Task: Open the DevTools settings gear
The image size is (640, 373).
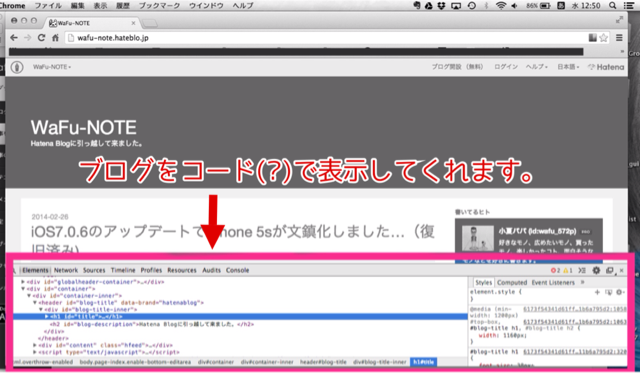Action: 596,270
